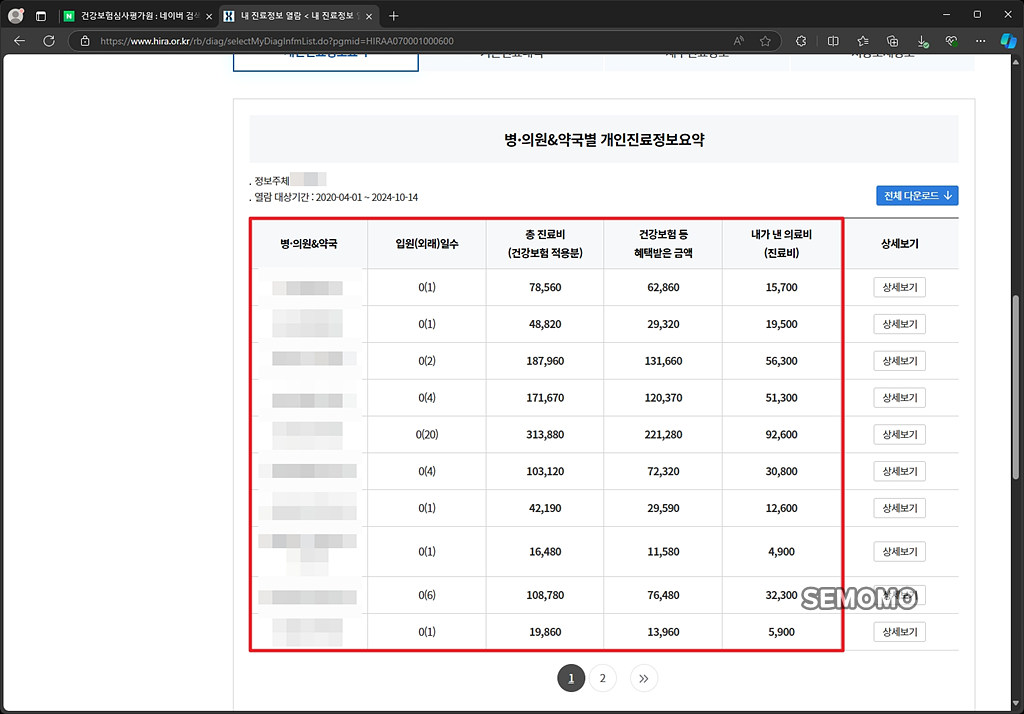
Task: Click the 0(2) outpatient days cell
Action: click(426, 361)
